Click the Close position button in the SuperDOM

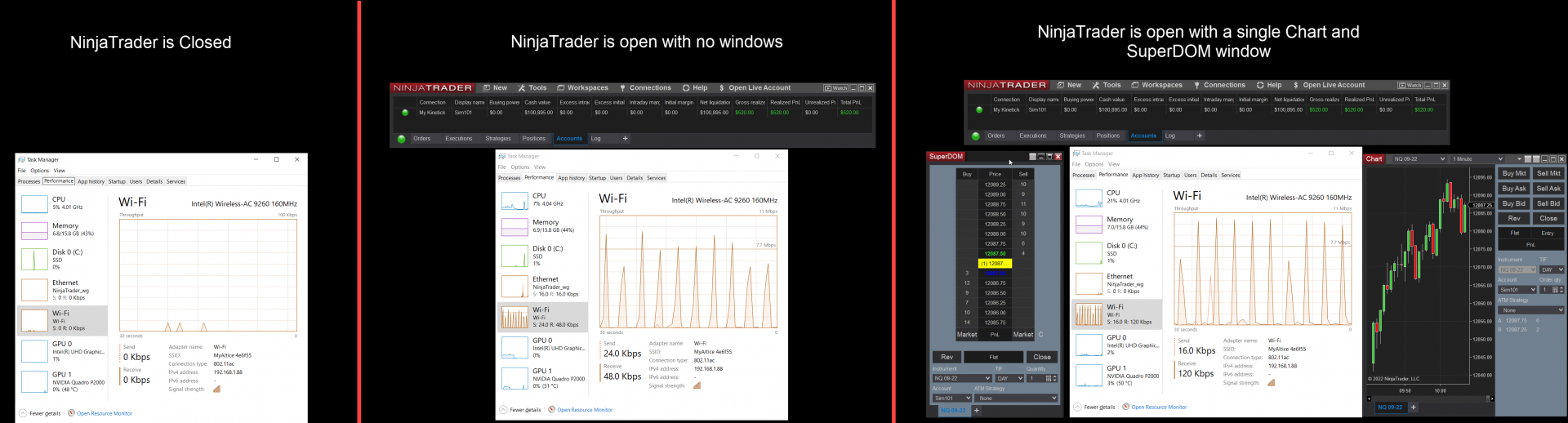(1042, 357)
